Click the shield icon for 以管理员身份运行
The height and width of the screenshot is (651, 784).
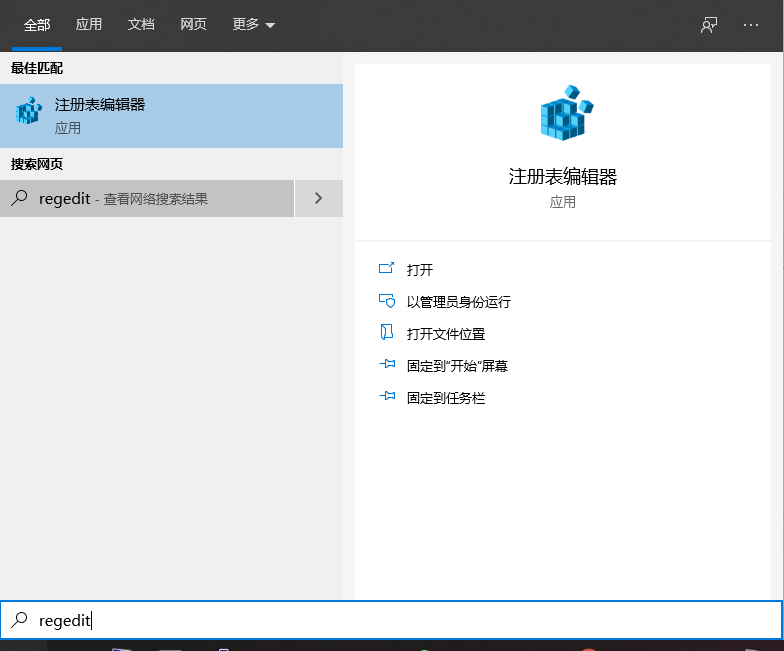[x=386, y=300]
